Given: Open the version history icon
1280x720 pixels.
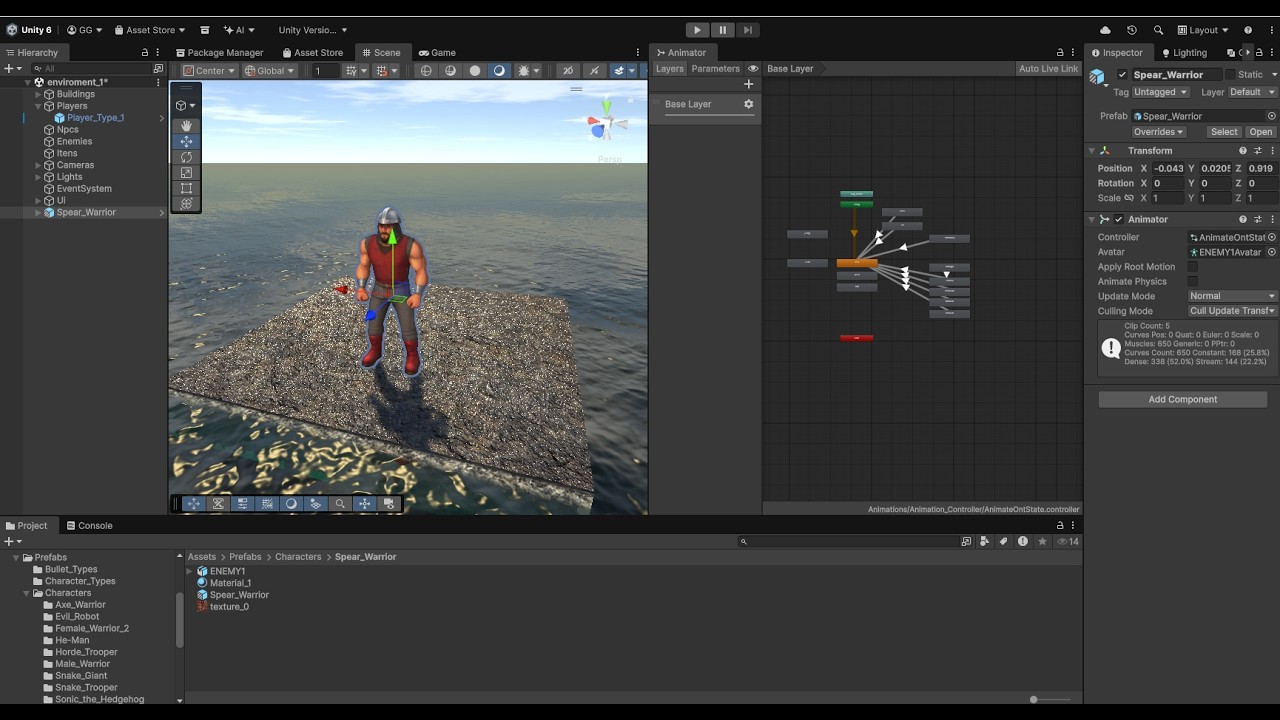Looking at the screenshot, I should 1132,30.
